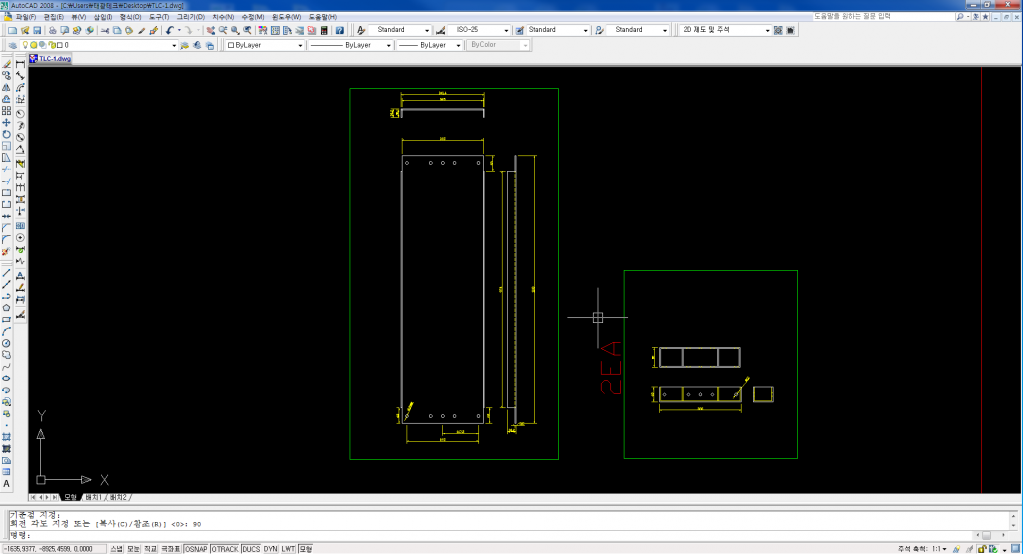Click the Pan realtime icon

coord(210,31)
